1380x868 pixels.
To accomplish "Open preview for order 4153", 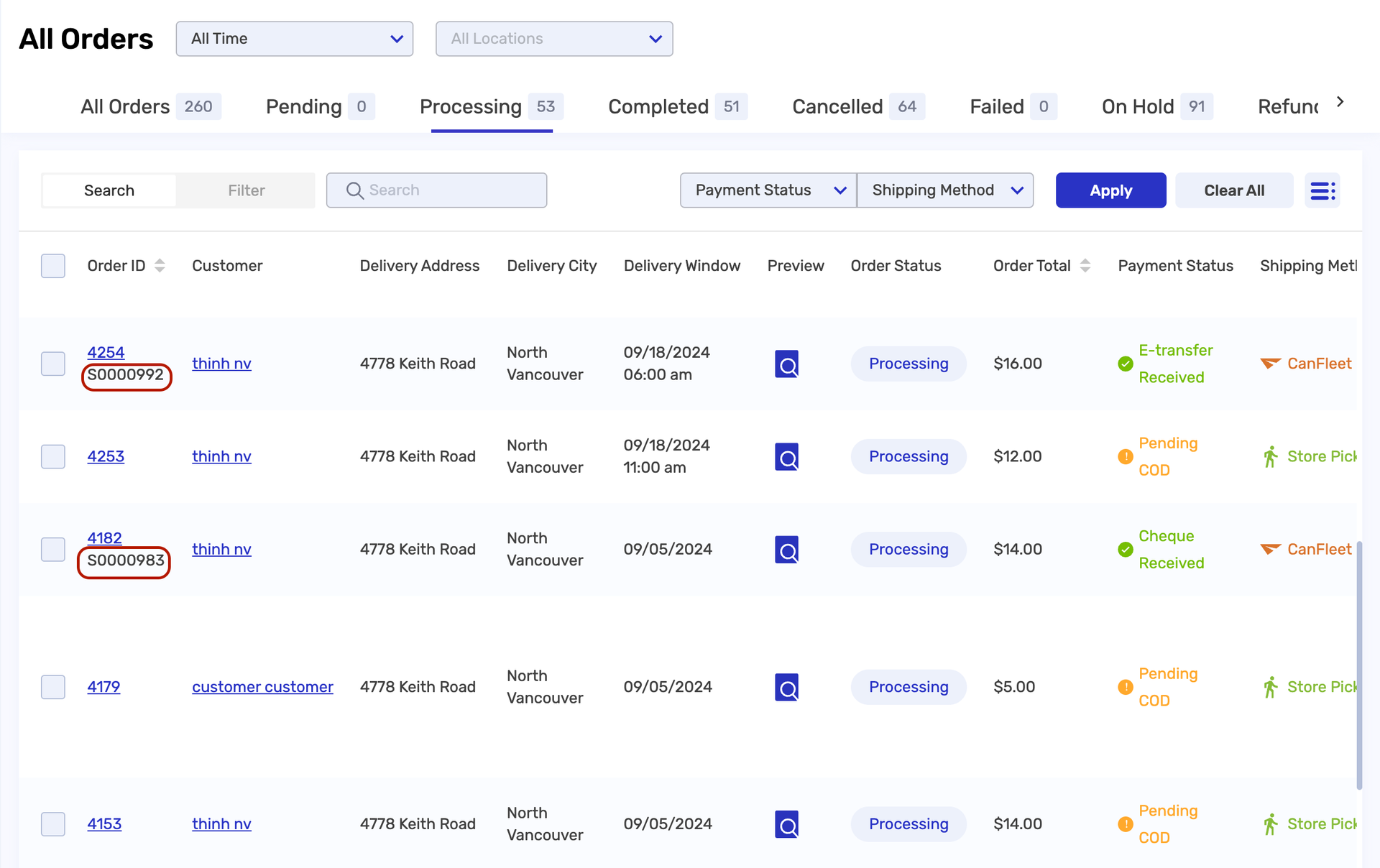I will coord(786,824).
